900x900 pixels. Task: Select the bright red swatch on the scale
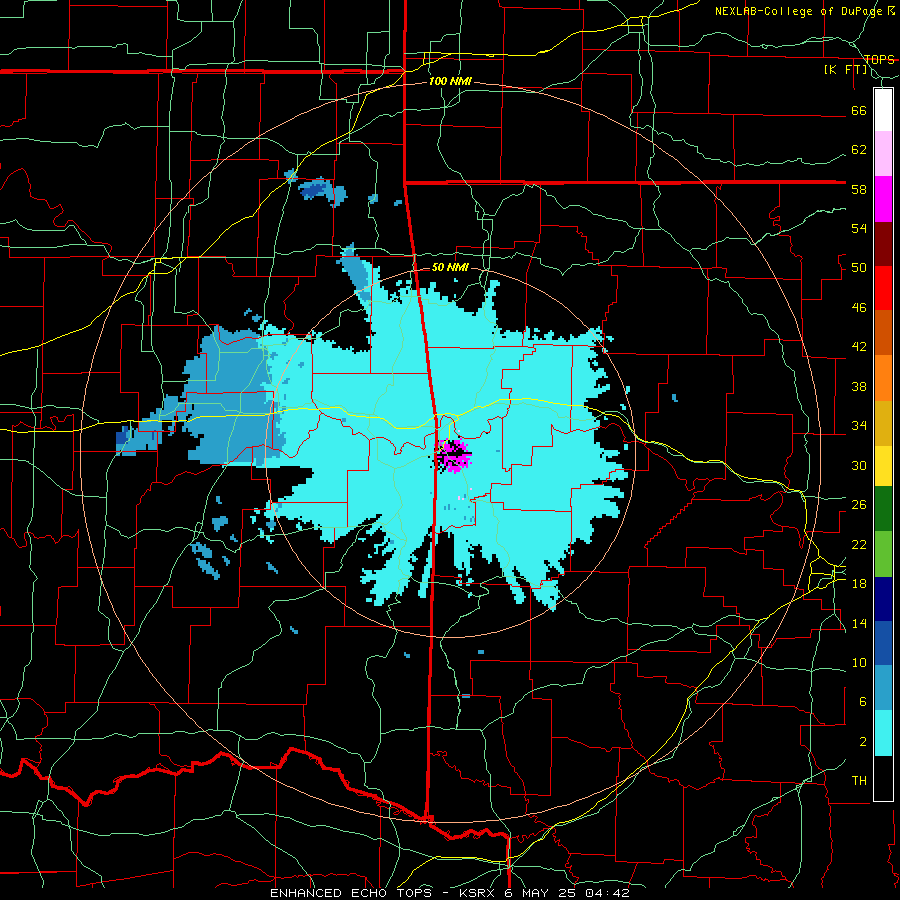click(x=883, y=288)
